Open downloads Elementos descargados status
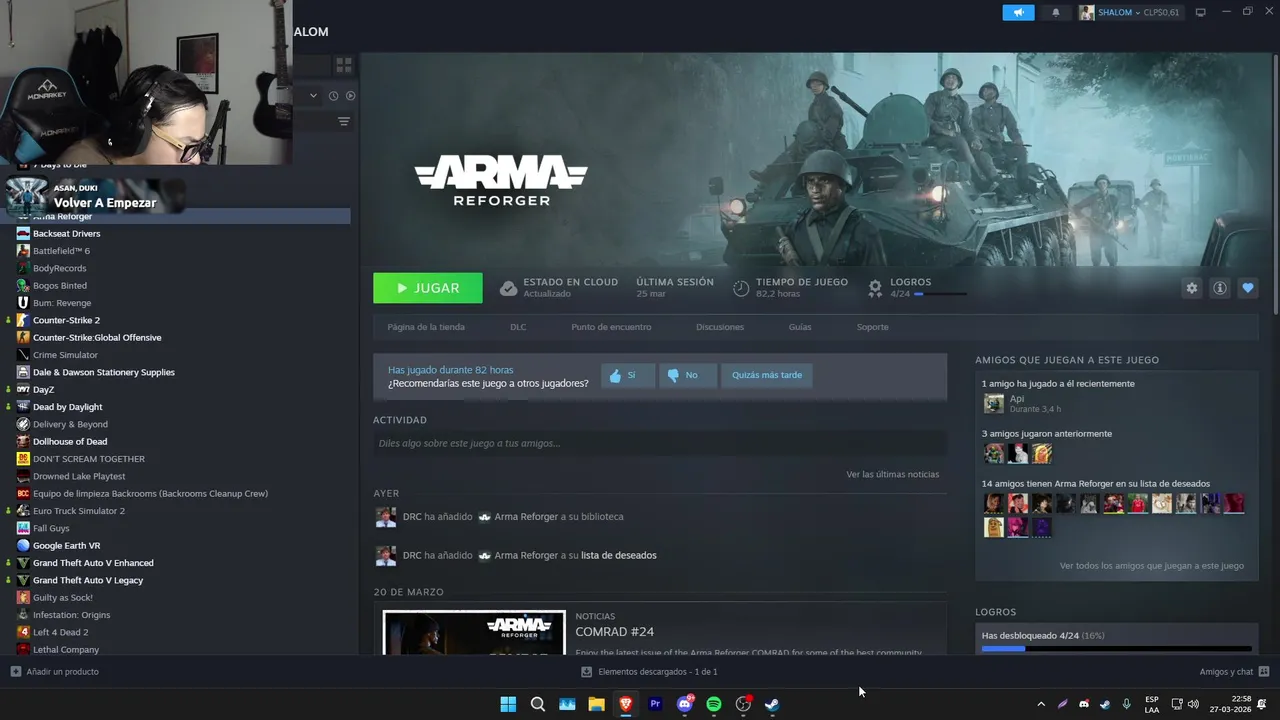The height and width of the screenshot is (720, 1280). pos(650,672)
